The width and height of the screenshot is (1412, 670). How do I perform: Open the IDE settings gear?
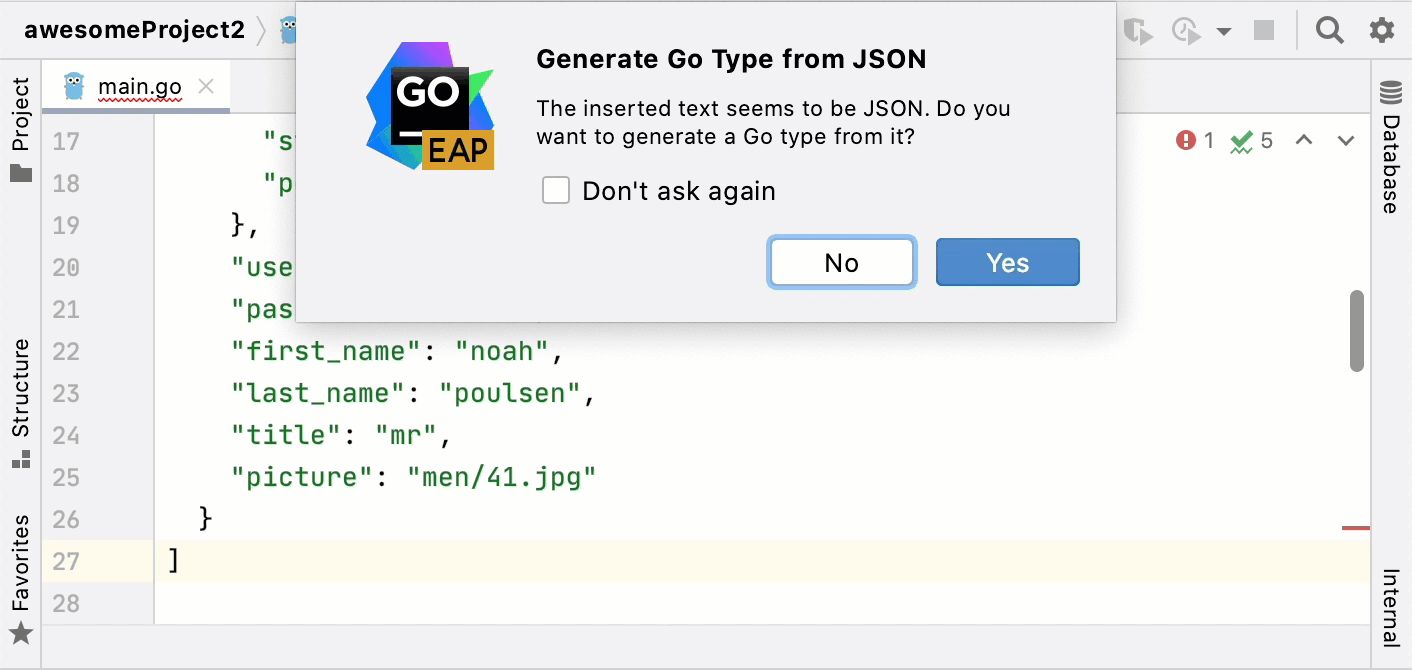1382,29
